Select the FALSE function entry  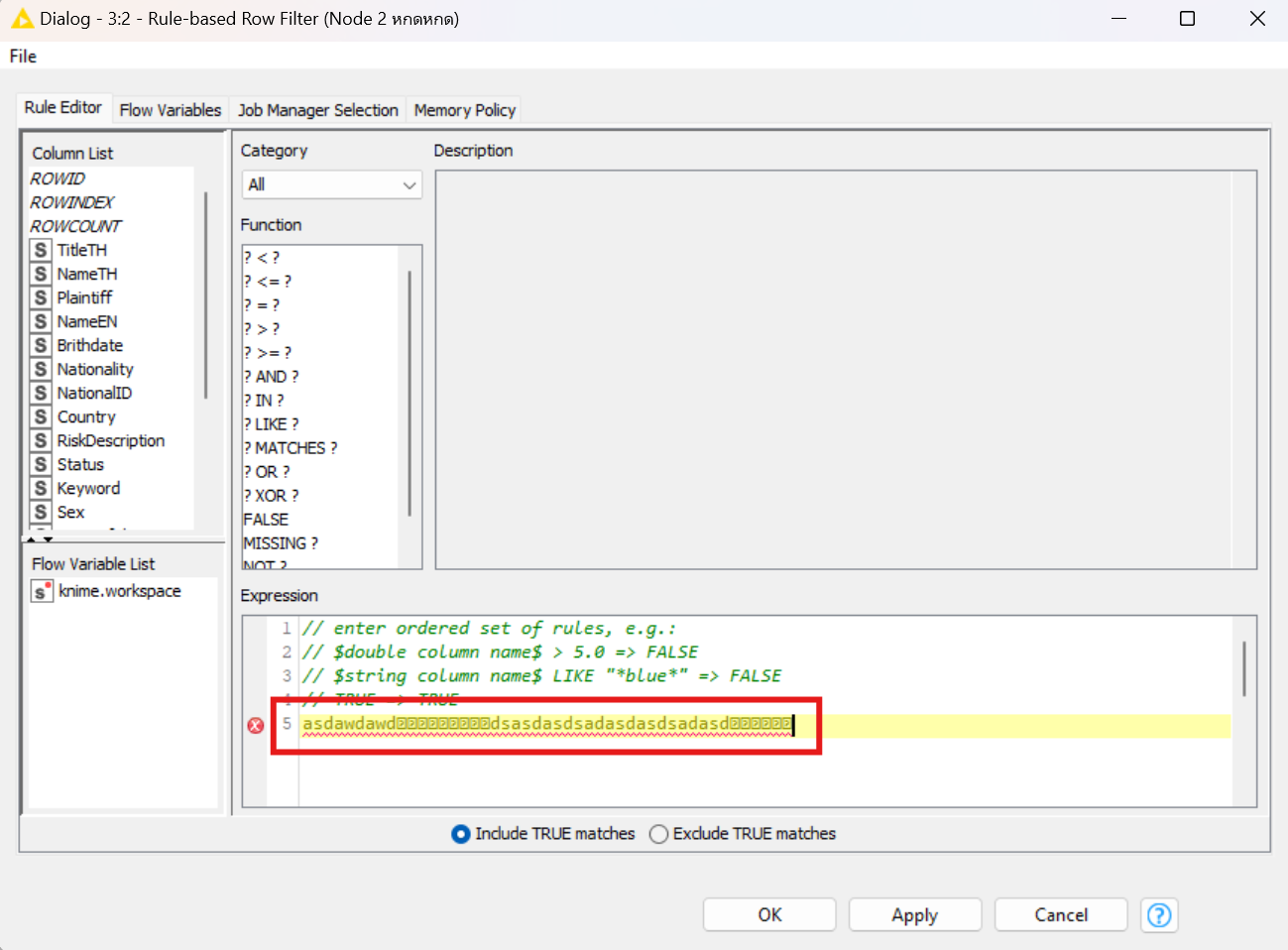point(266,520)
